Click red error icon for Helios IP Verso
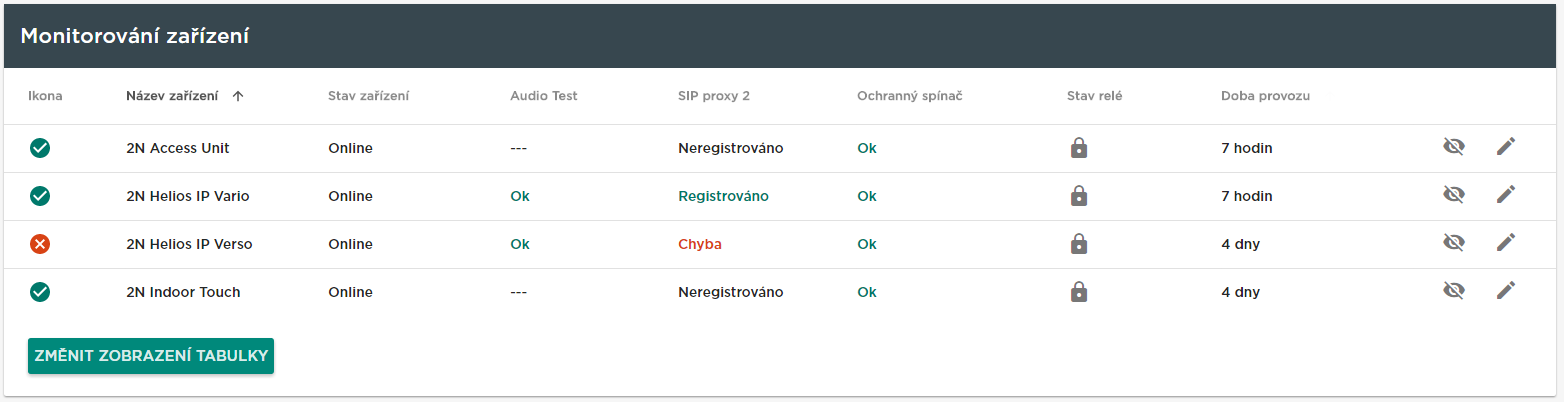 coord(40,244)
